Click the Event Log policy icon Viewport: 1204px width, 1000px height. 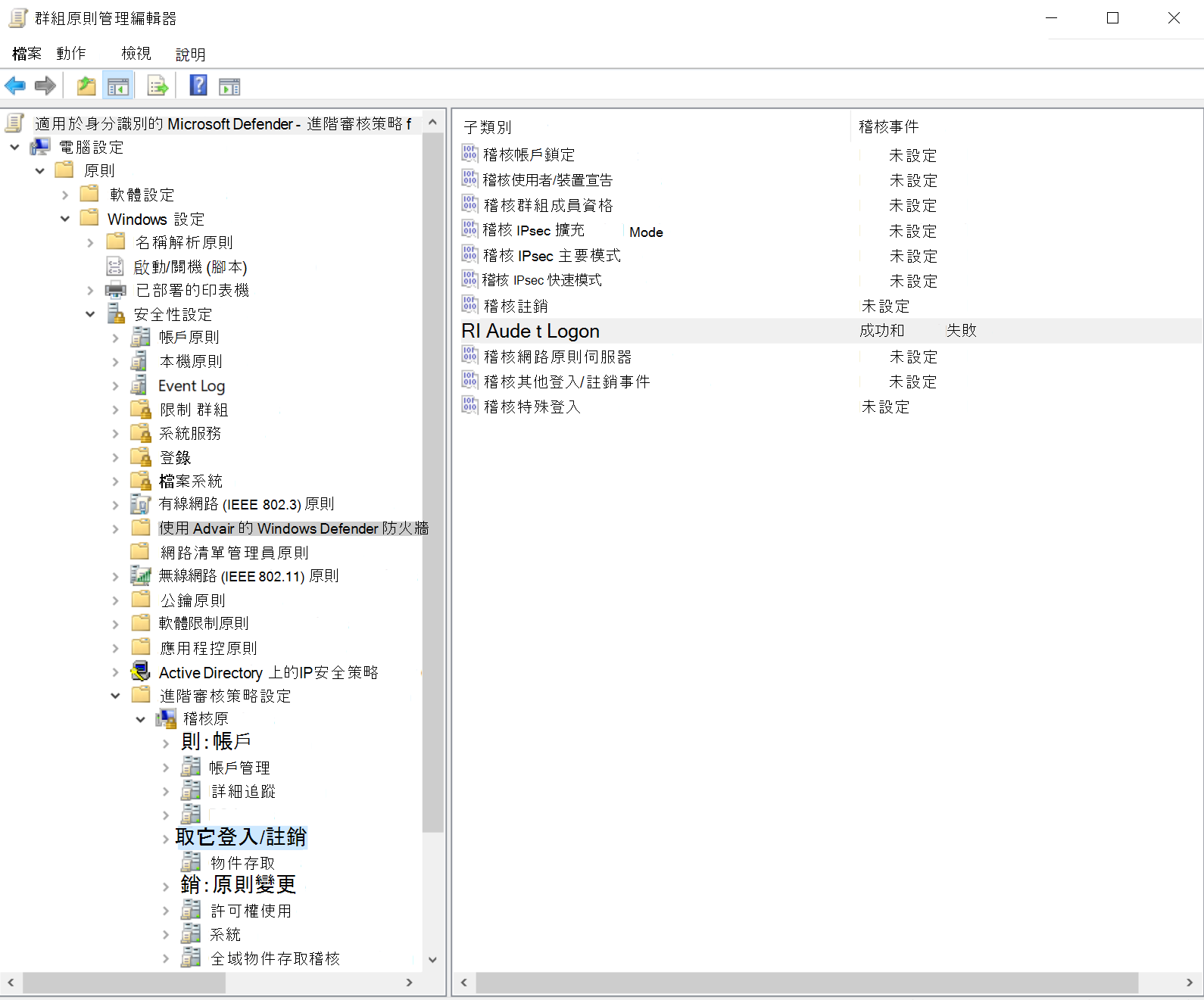[139, 385]
